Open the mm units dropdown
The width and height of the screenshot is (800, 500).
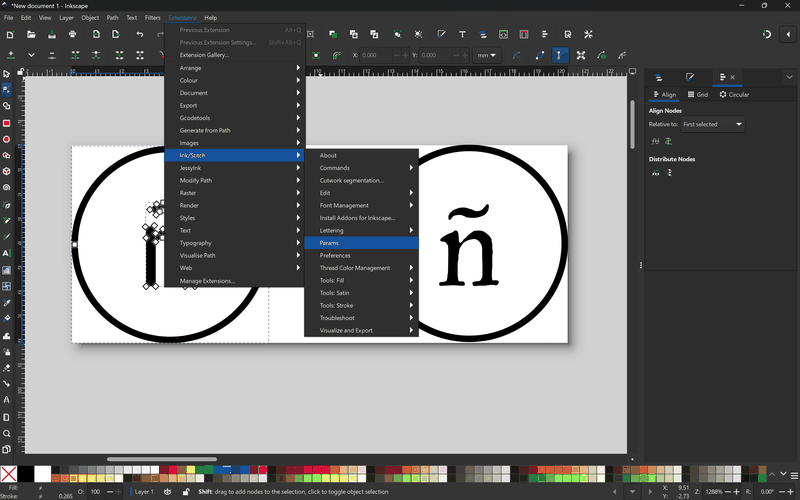[x=487, y=55]
